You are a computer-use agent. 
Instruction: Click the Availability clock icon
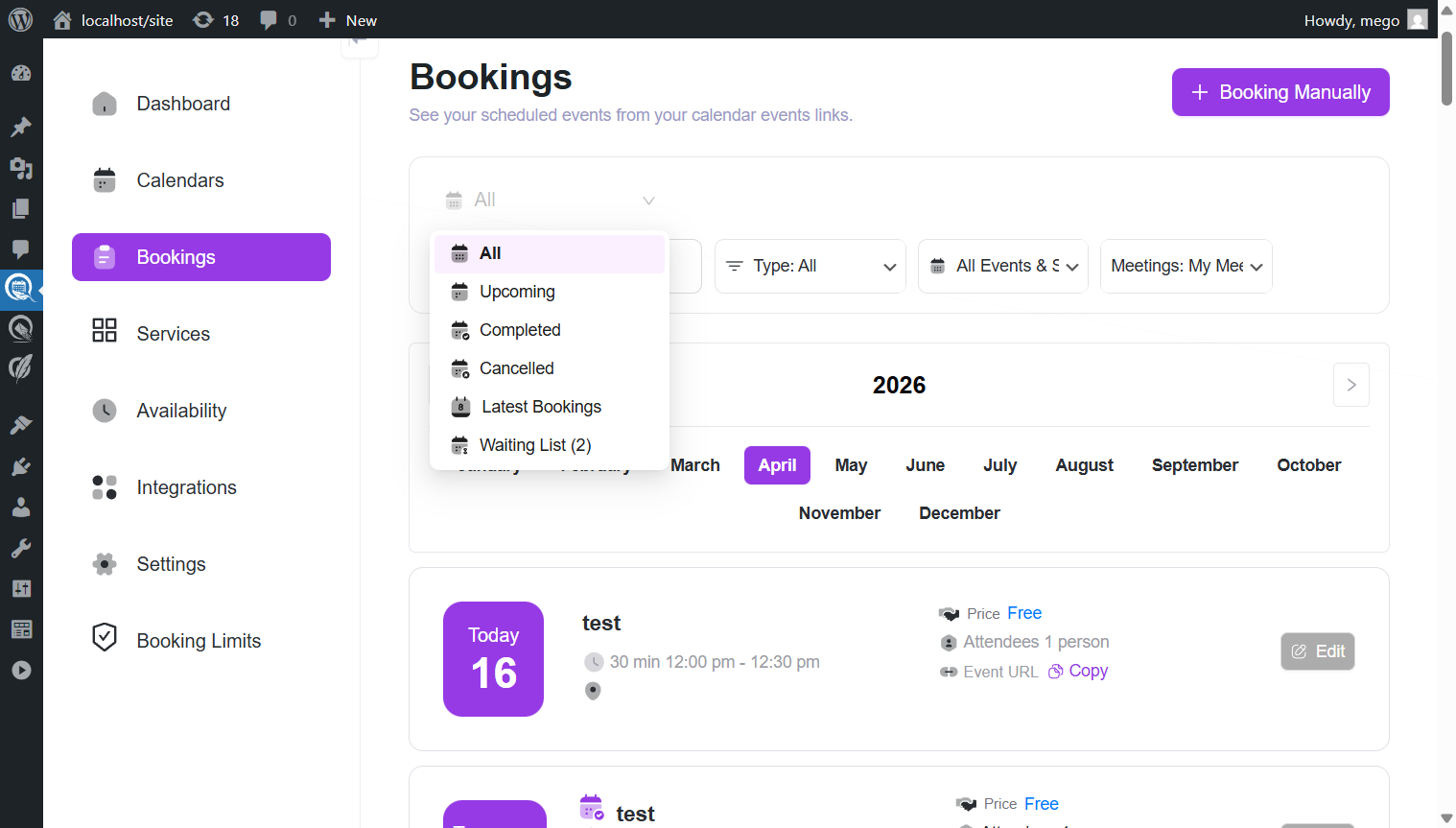point(104,410)
